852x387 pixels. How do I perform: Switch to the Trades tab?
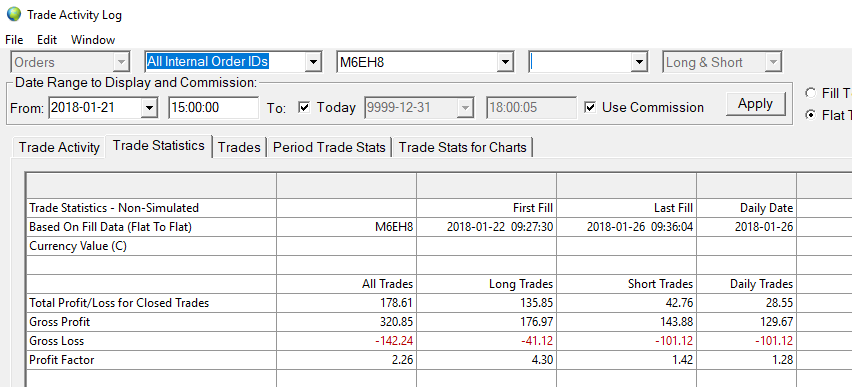(239, 147)
